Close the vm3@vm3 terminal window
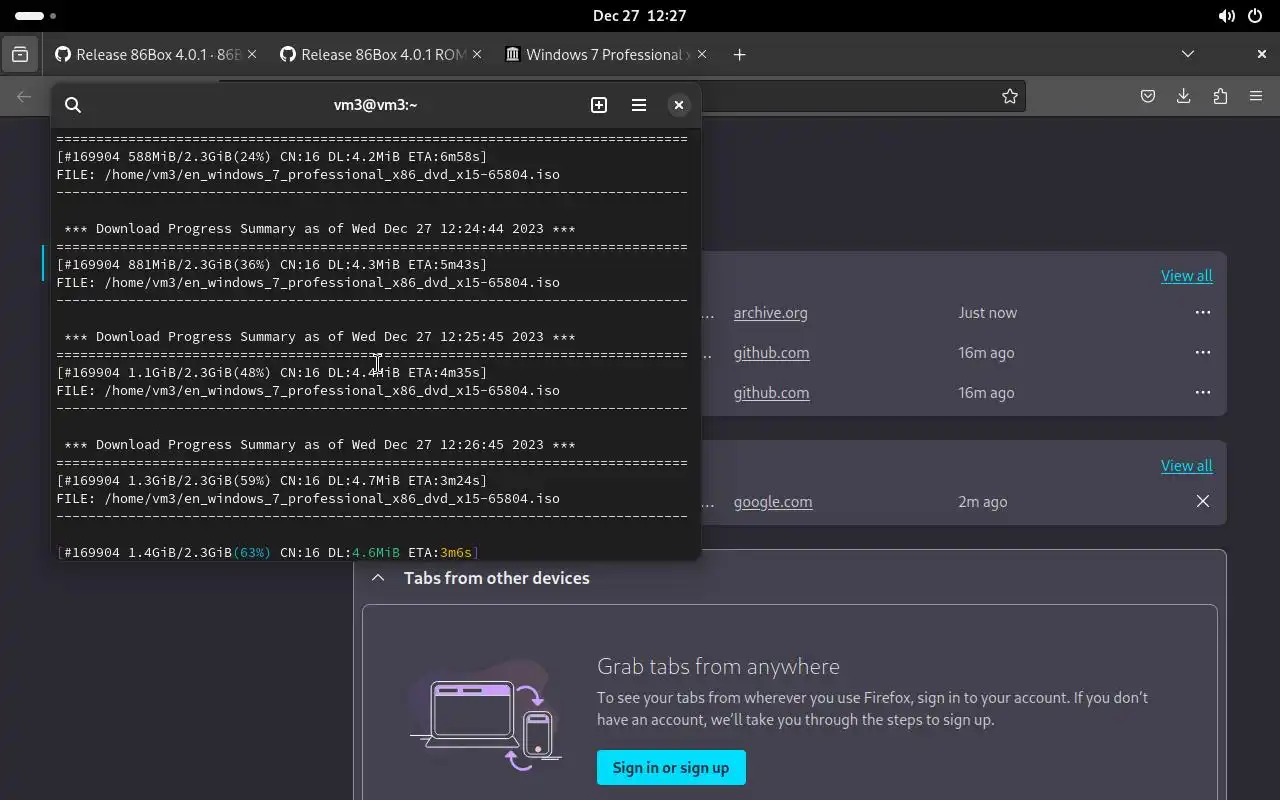Image resolution: width=1280 pixels, height=800 pixels. [679, 105]
